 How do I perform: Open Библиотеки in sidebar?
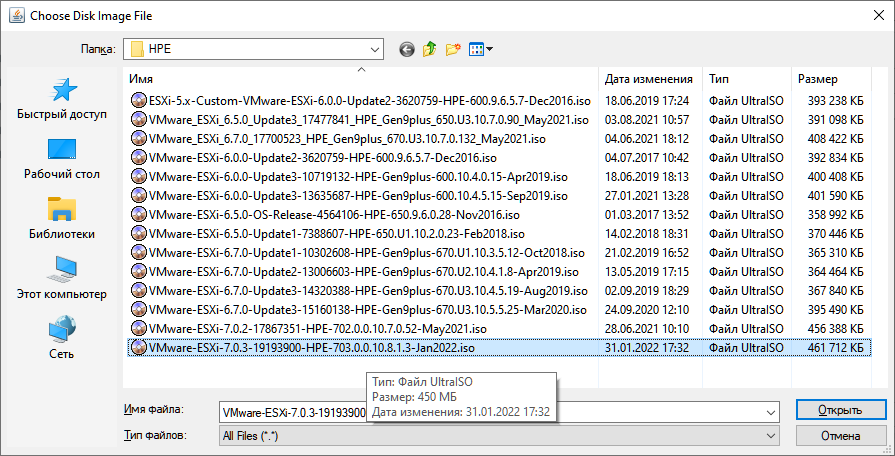coord(62,219)
